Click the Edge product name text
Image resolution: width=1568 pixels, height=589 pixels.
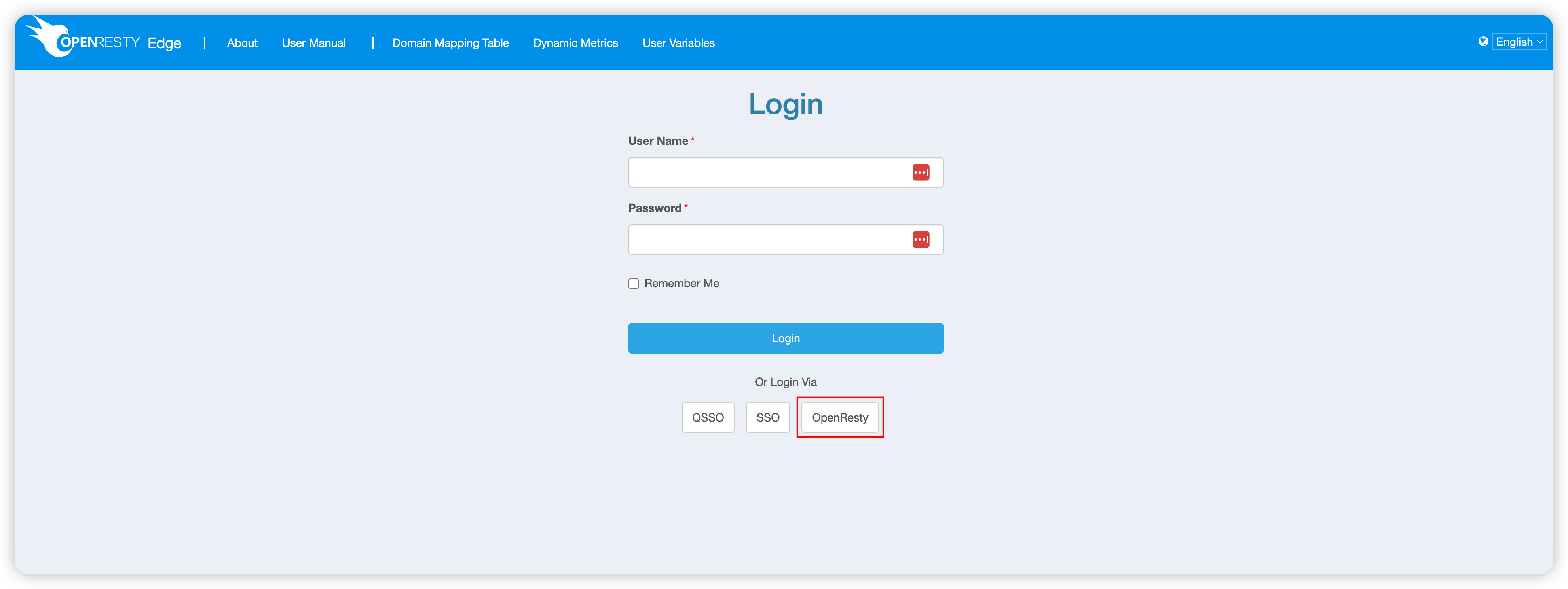point(164,43)
